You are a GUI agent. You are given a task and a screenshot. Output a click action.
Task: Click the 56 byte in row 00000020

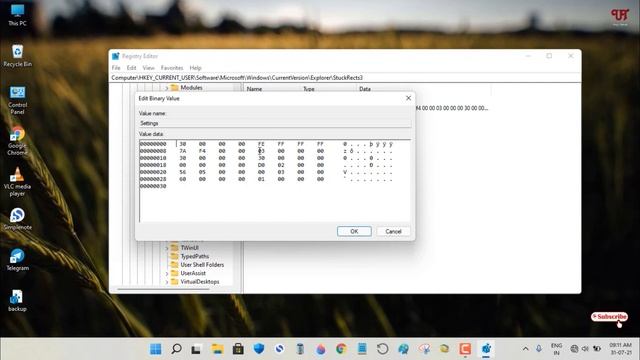pos(182,172)
